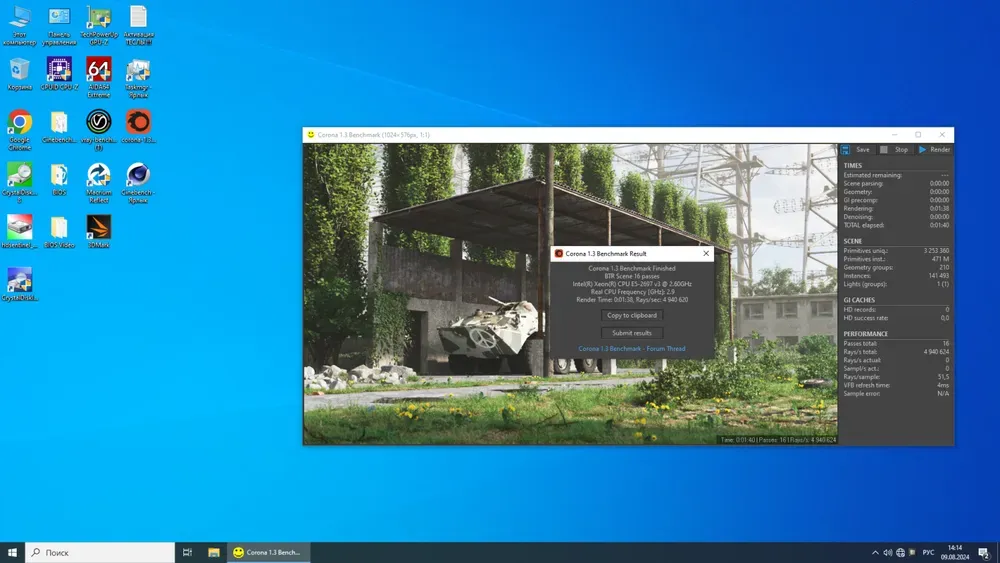Click Copy to clipboard button
Image resolution: width=1000 pixels, height=563 pixels.
[x=632, y=315]
